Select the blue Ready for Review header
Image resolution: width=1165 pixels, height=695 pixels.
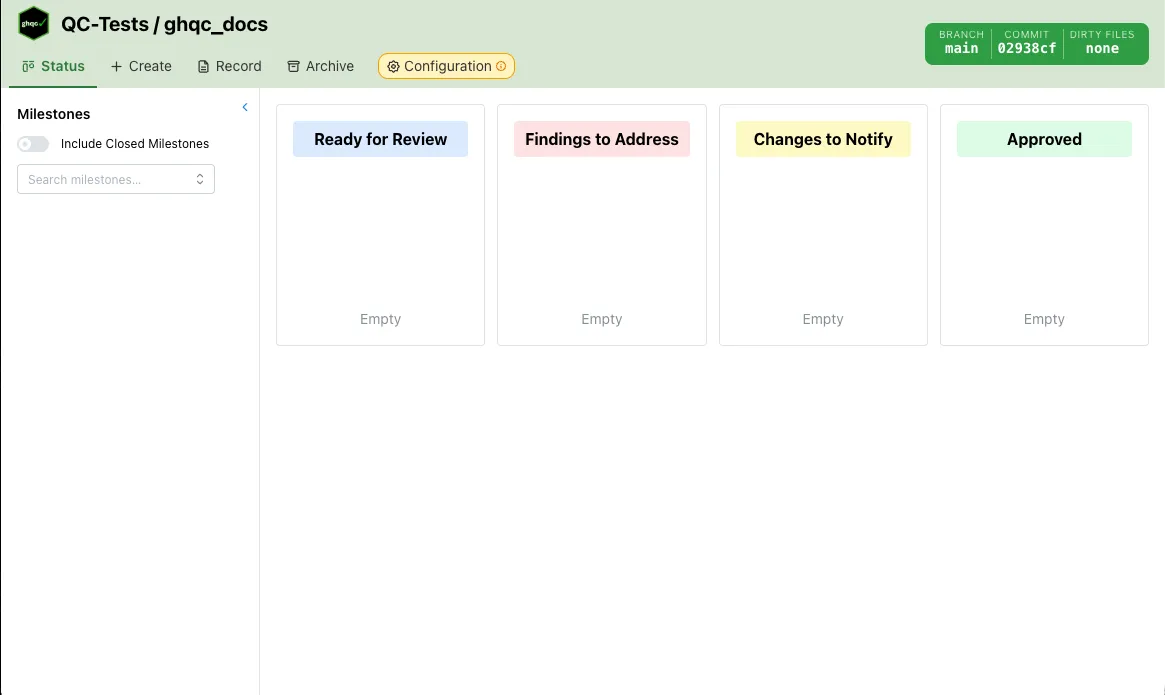pyautogui.click(x=380, y=139)
